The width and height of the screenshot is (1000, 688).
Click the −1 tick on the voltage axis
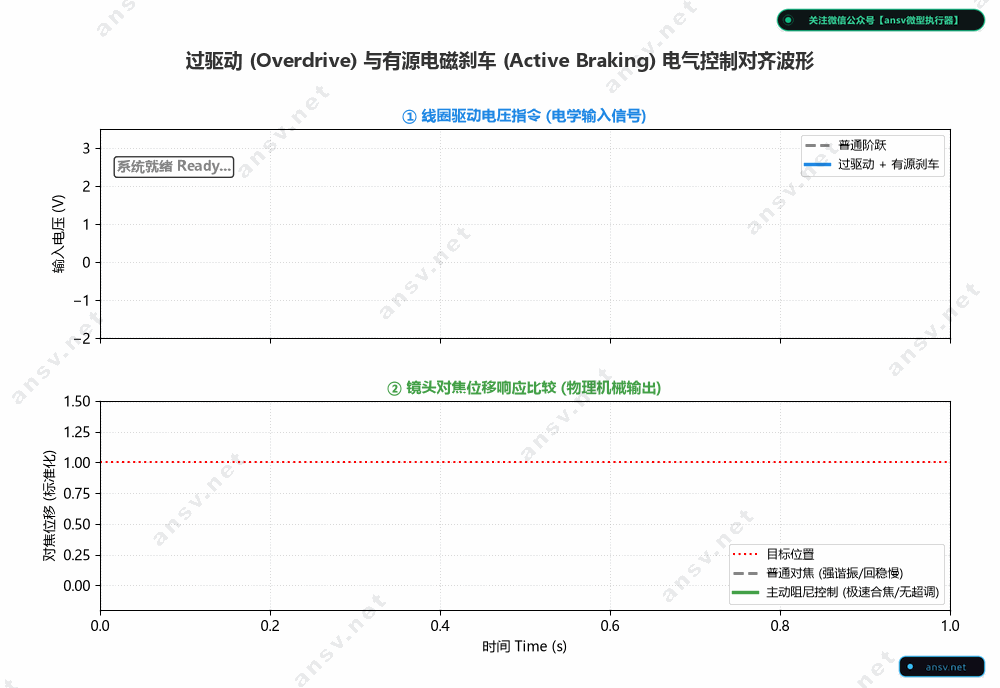[x=82, y=300]
